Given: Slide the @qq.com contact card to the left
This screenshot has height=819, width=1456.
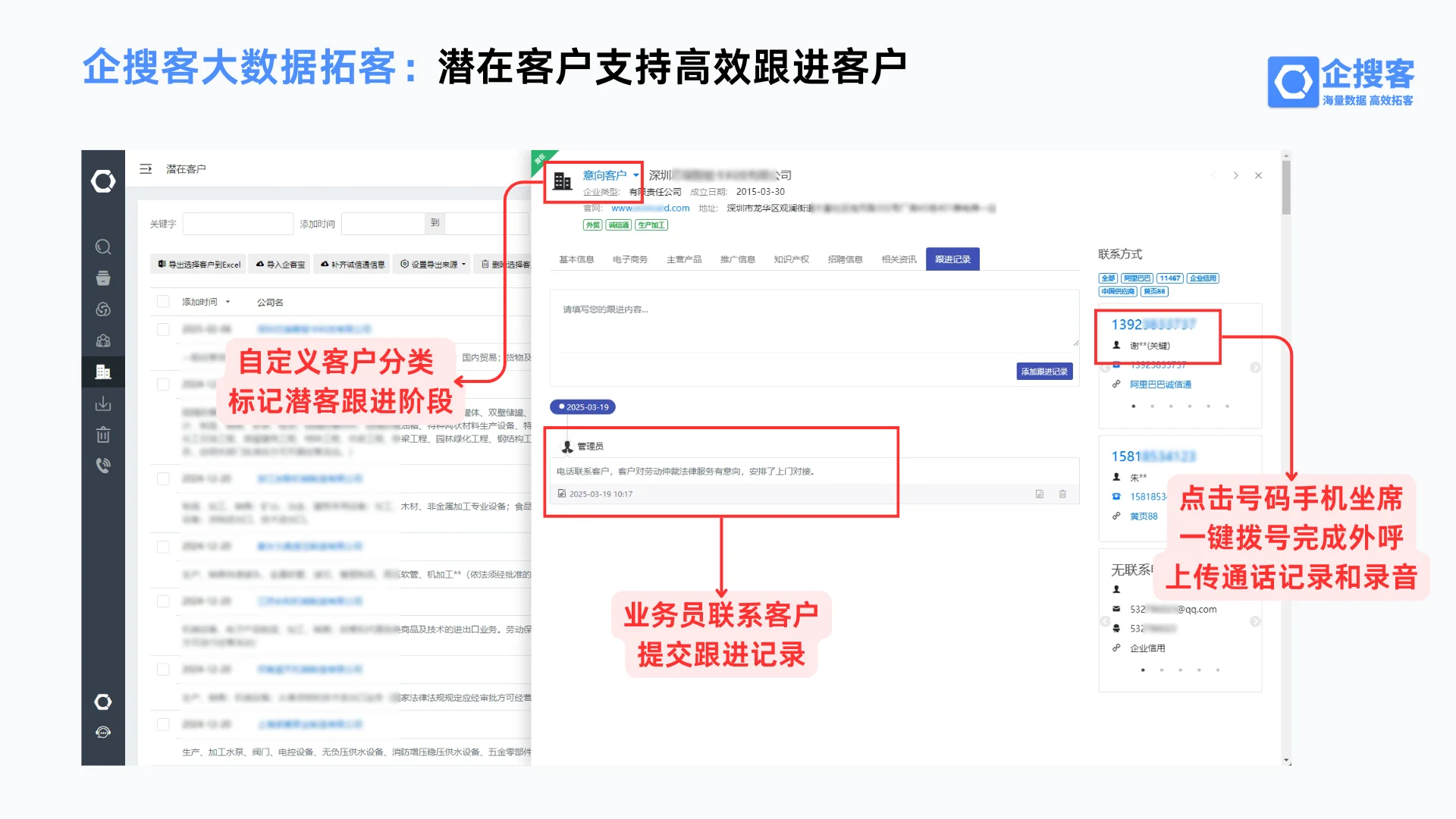Looking at the screenshot, I should pyautogui.click(x=1106, y=621).
